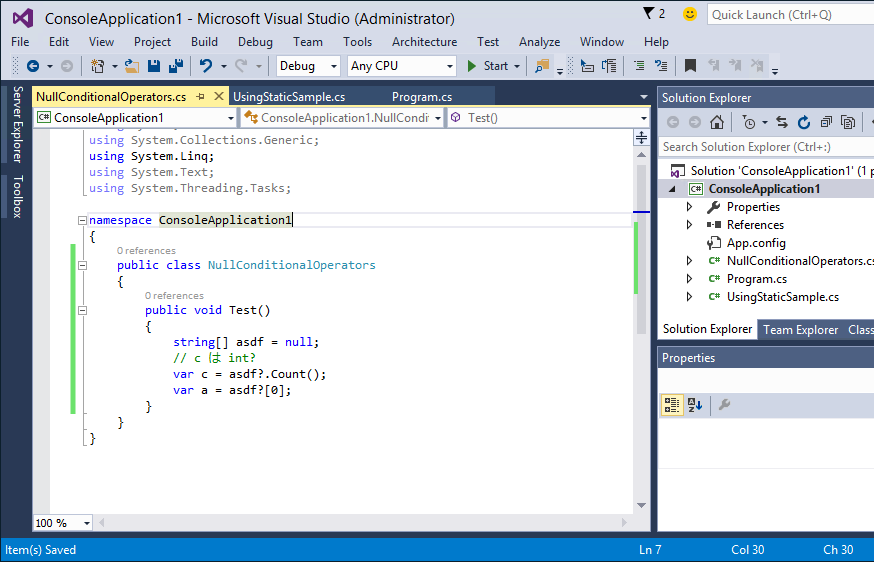Click the Undo arrow icon
The image size is (874, 562).
coord(206,66)
